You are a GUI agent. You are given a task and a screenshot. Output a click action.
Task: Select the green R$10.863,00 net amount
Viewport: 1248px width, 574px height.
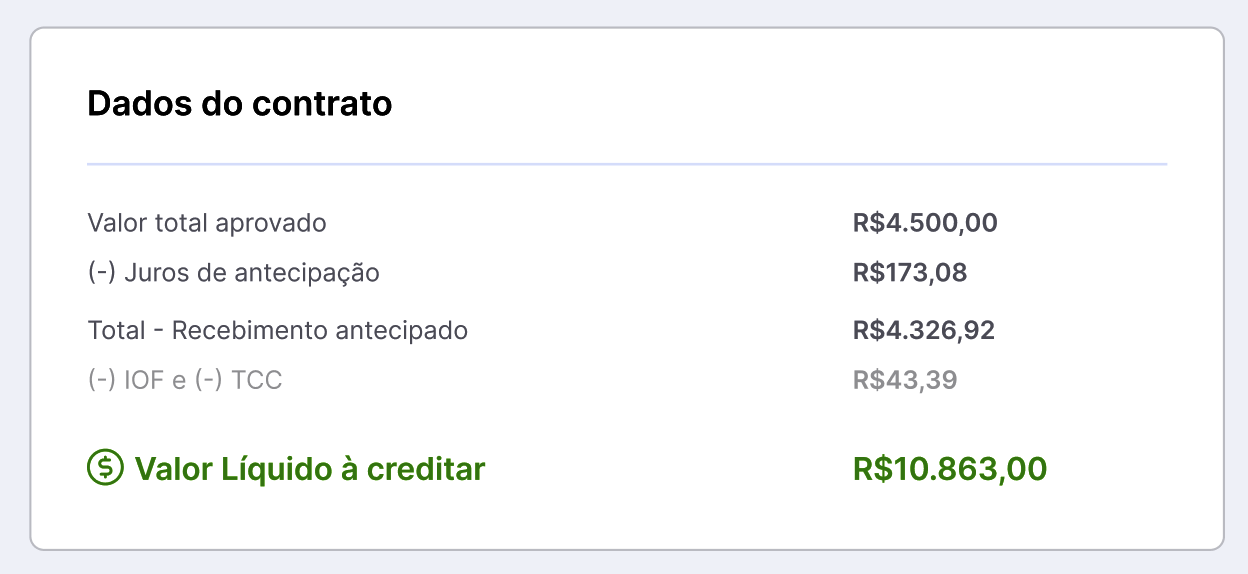coord(950,468)
